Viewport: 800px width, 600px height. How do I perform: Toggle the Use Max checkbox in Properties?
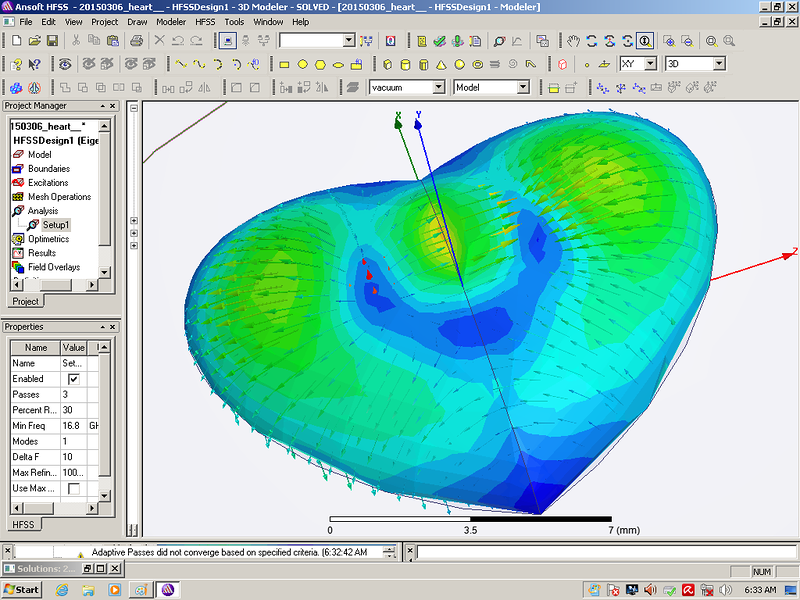(x=73, y=488)
